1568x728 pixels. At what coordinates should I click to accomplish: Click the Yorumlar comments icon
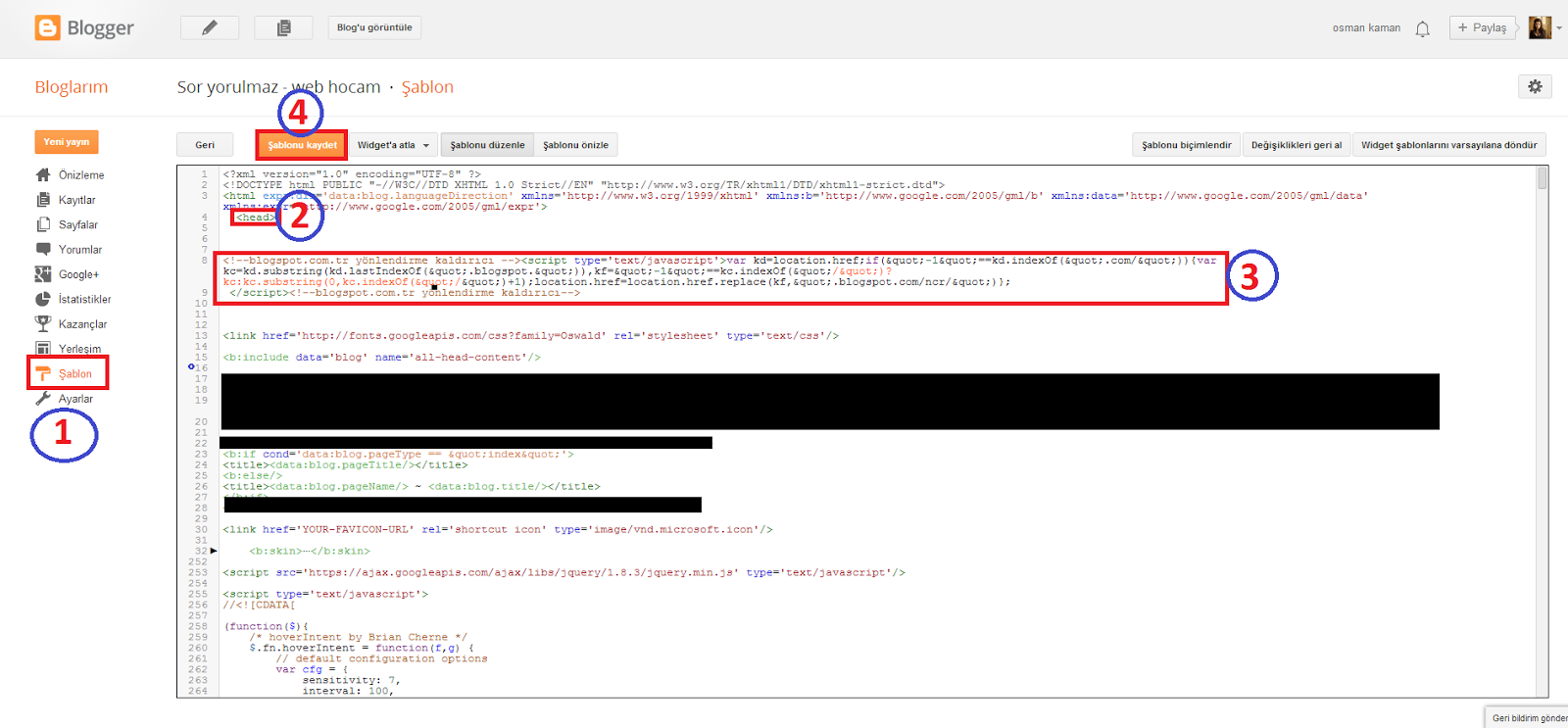pyautogui.click(x=43, y=249)
